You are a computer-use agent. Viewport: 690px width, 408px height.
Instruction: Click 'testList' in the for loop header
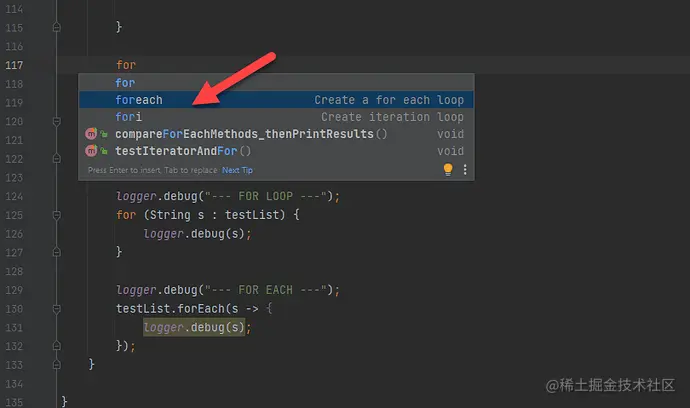pos(252,215)
